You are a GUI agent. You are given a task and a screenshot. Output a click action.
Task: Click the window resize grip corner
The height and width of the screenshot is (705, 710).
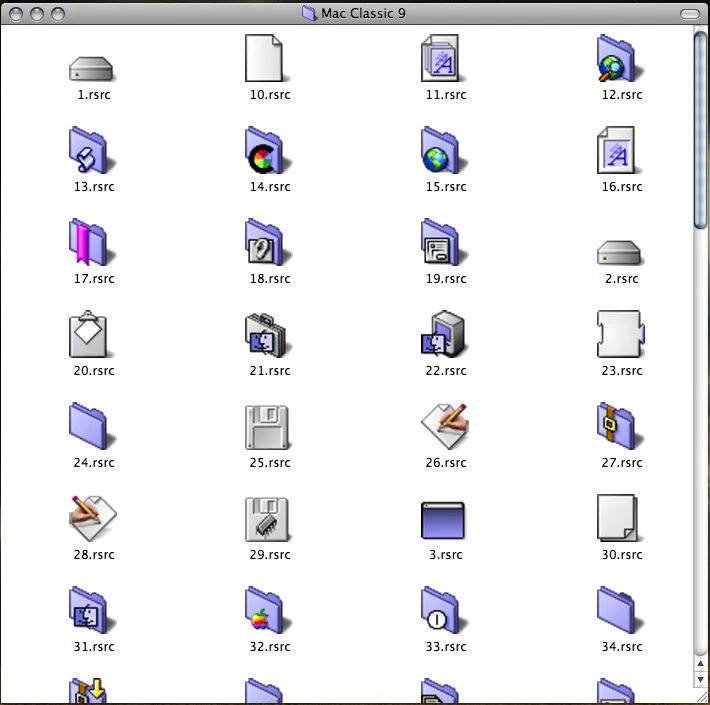tap(700, 696)
